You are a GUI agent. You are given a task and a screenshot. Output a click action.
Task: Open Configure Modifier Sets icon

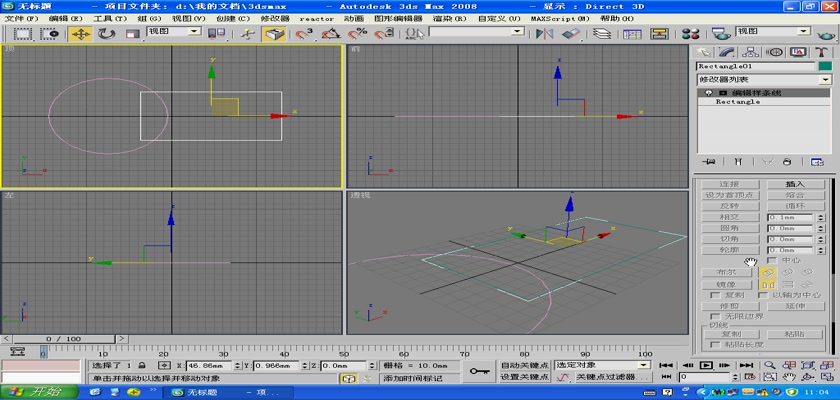pos(816,161)
